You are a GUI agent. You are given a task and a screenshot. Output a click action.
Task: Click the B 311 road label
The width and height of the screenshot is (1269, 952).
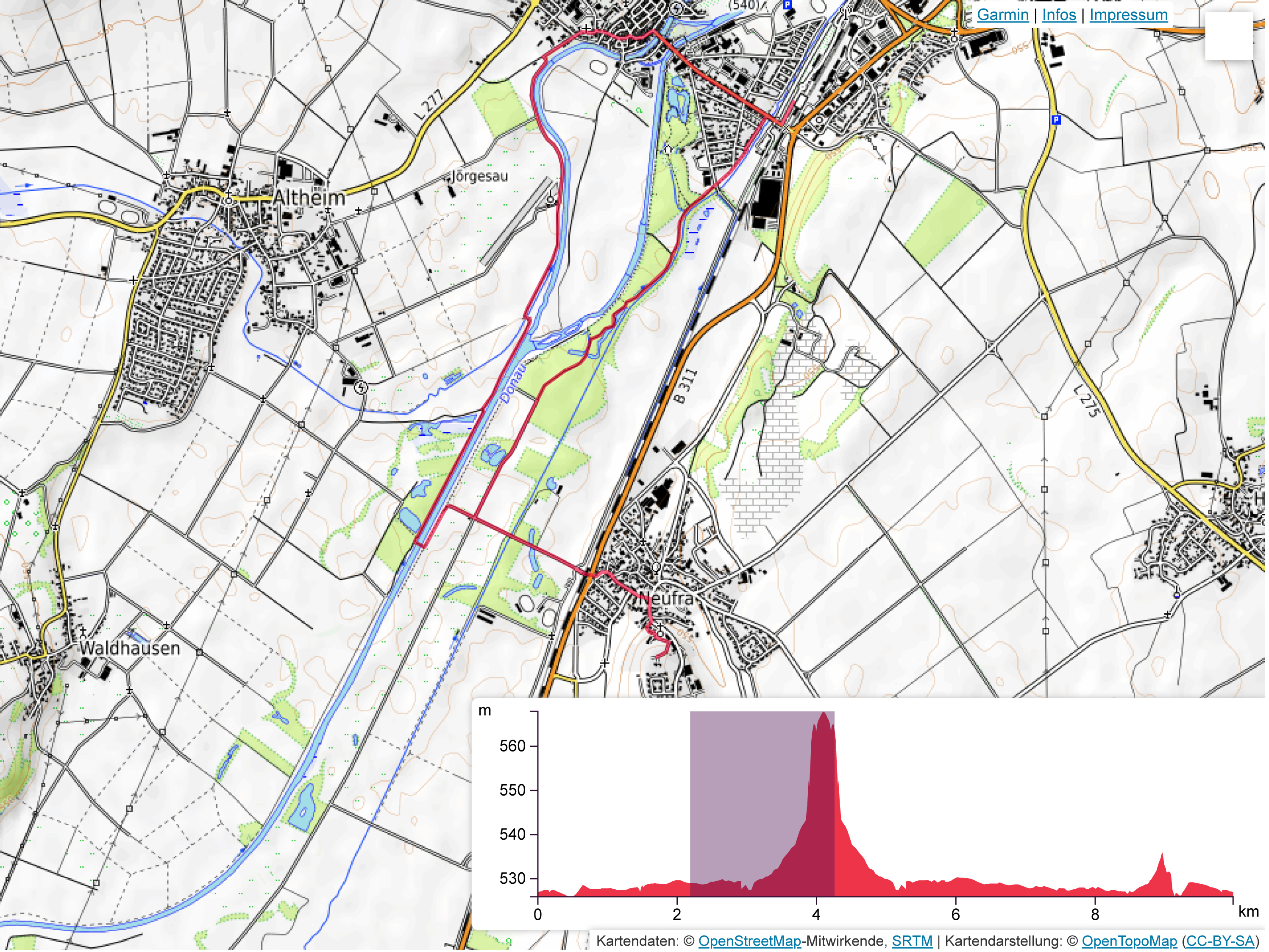[x=685, y=386]
